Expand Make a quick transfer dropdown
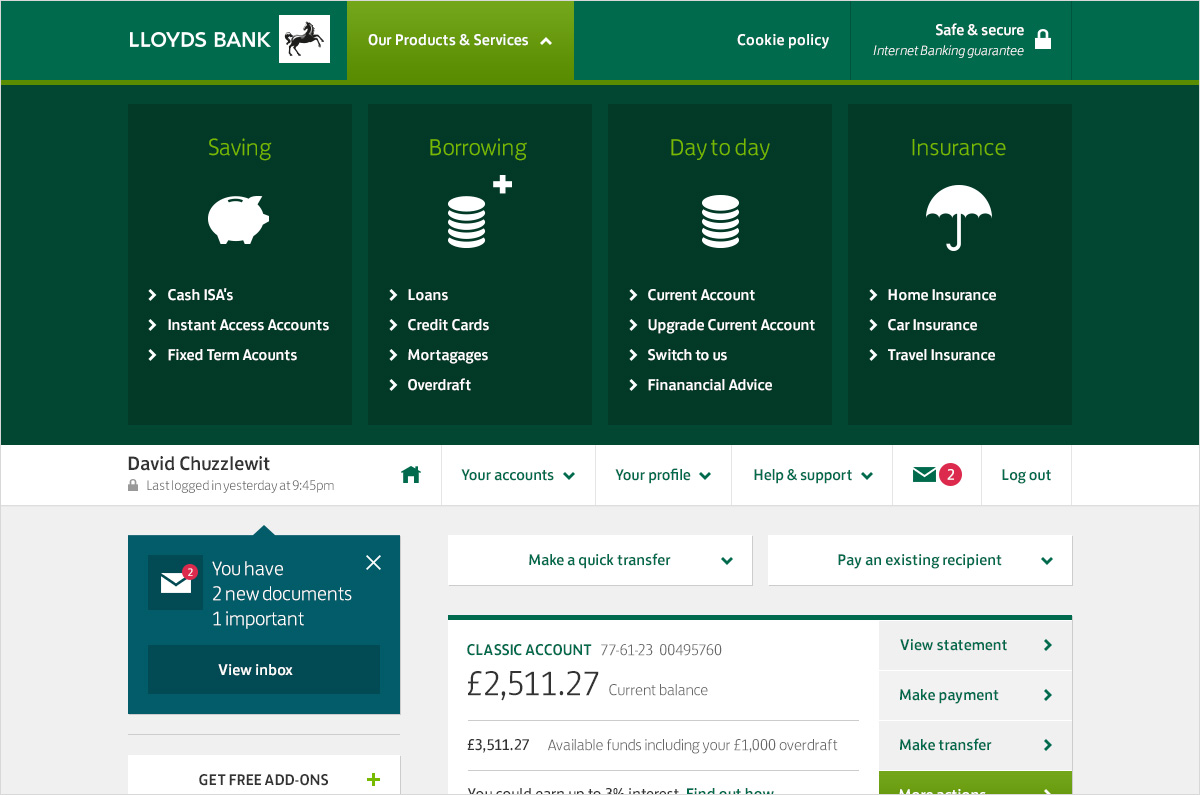The image size is (1200, 795). click(600, 560)
